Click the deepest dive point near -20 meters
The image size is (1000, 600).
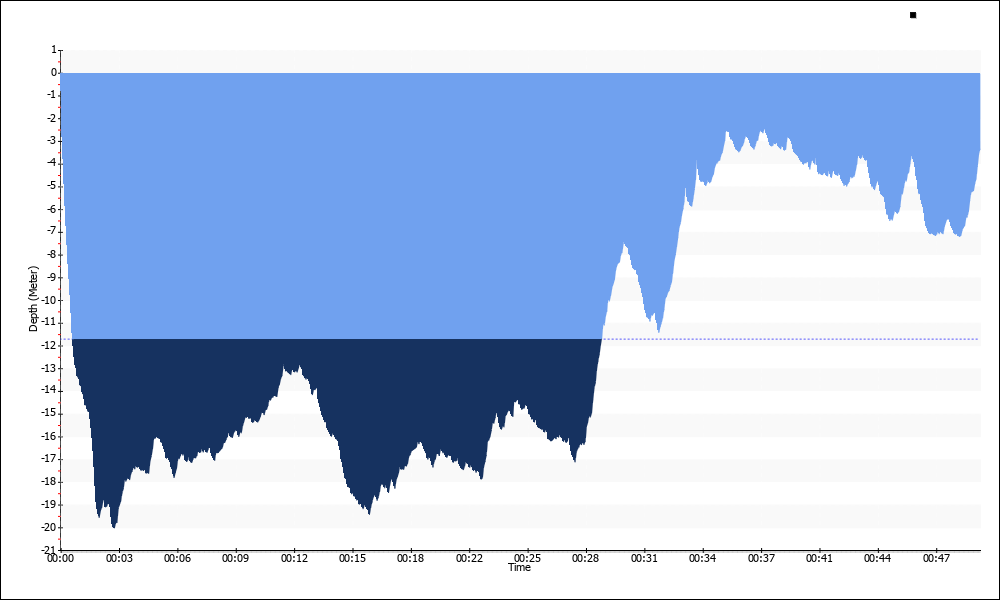point(114,525)
